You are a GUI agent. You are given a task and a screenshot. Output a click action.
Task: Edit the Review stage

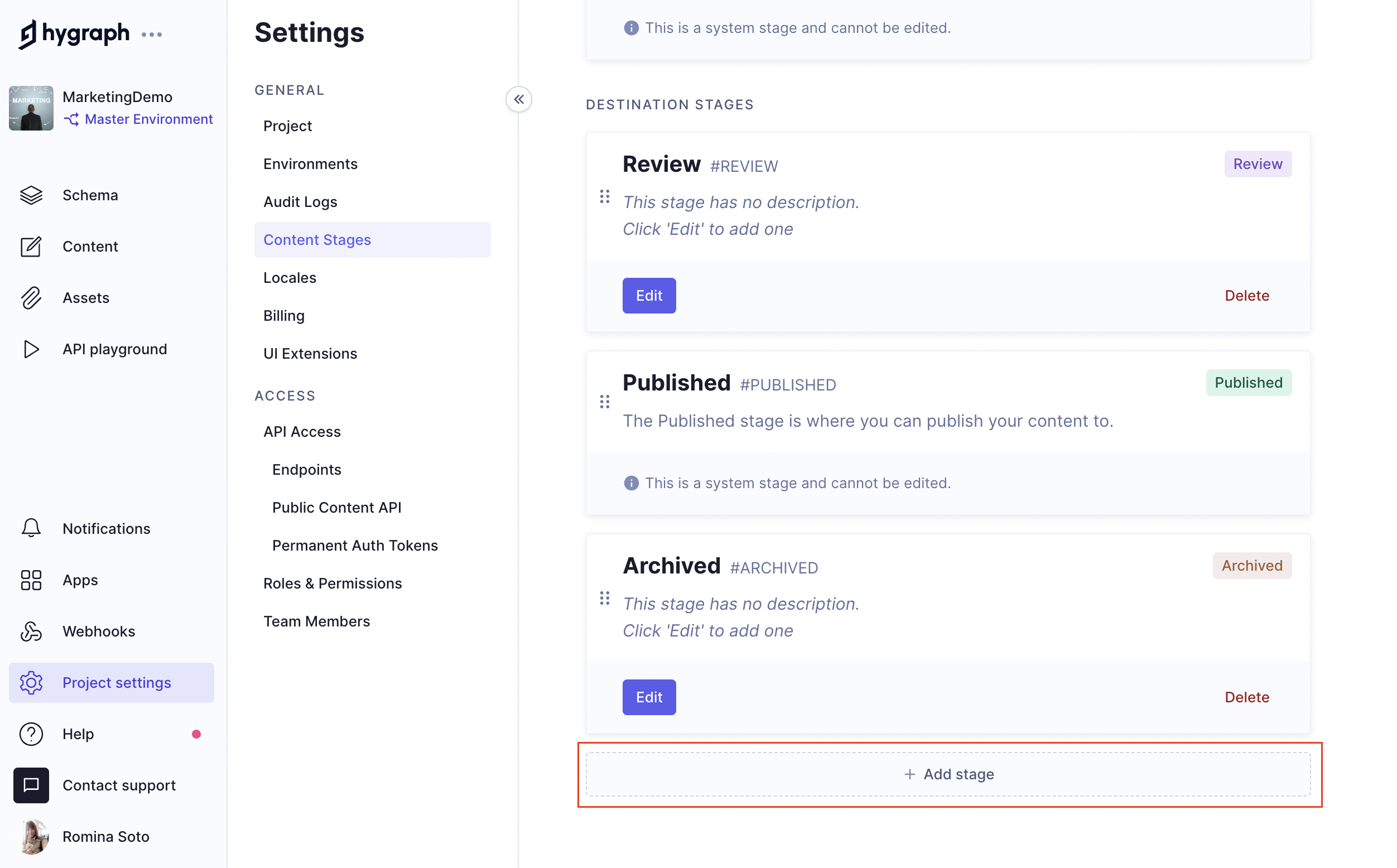pos(649,296)
